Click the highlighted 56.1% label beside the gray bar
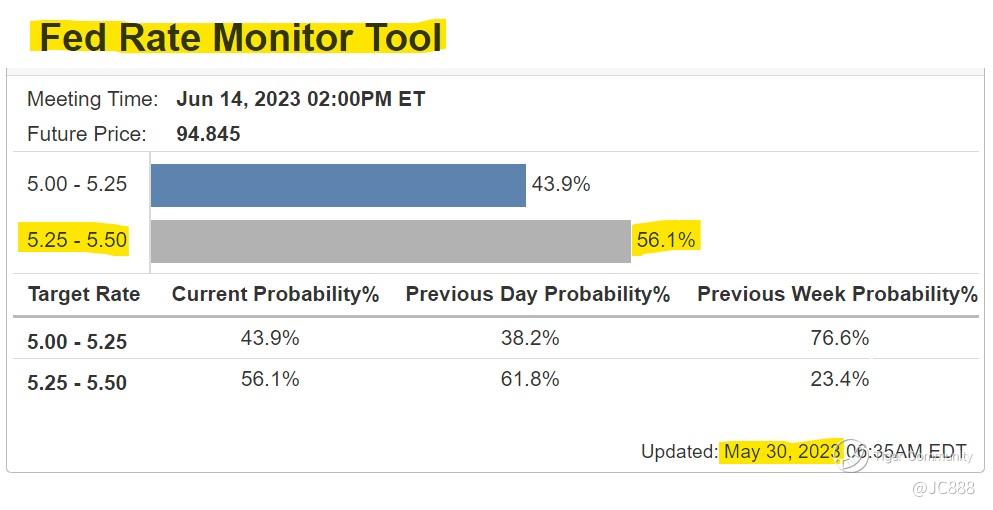 tap(666, 240)
